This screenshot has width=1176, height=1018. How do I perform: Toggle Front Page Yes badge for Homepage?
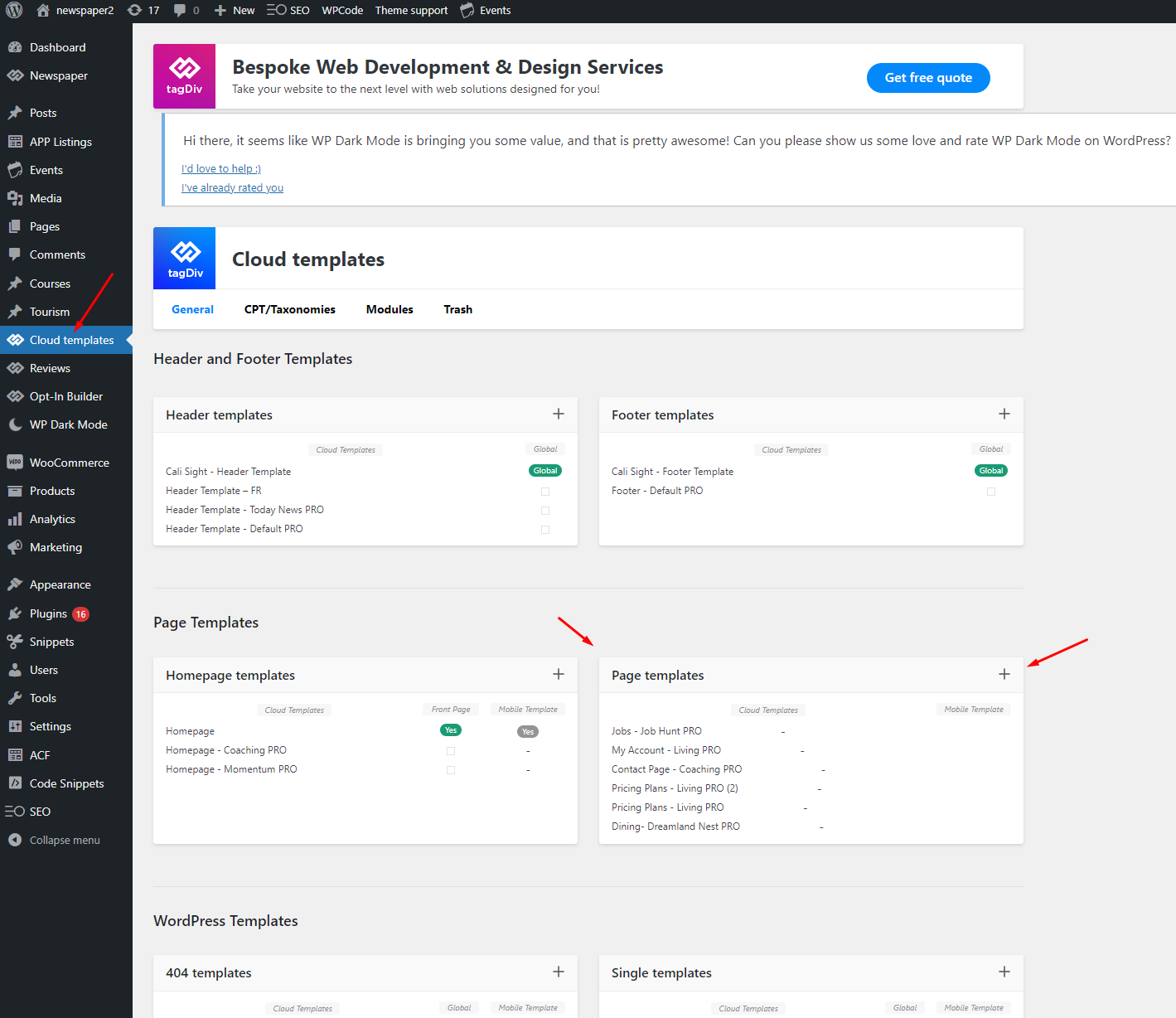tap(451, 730)
